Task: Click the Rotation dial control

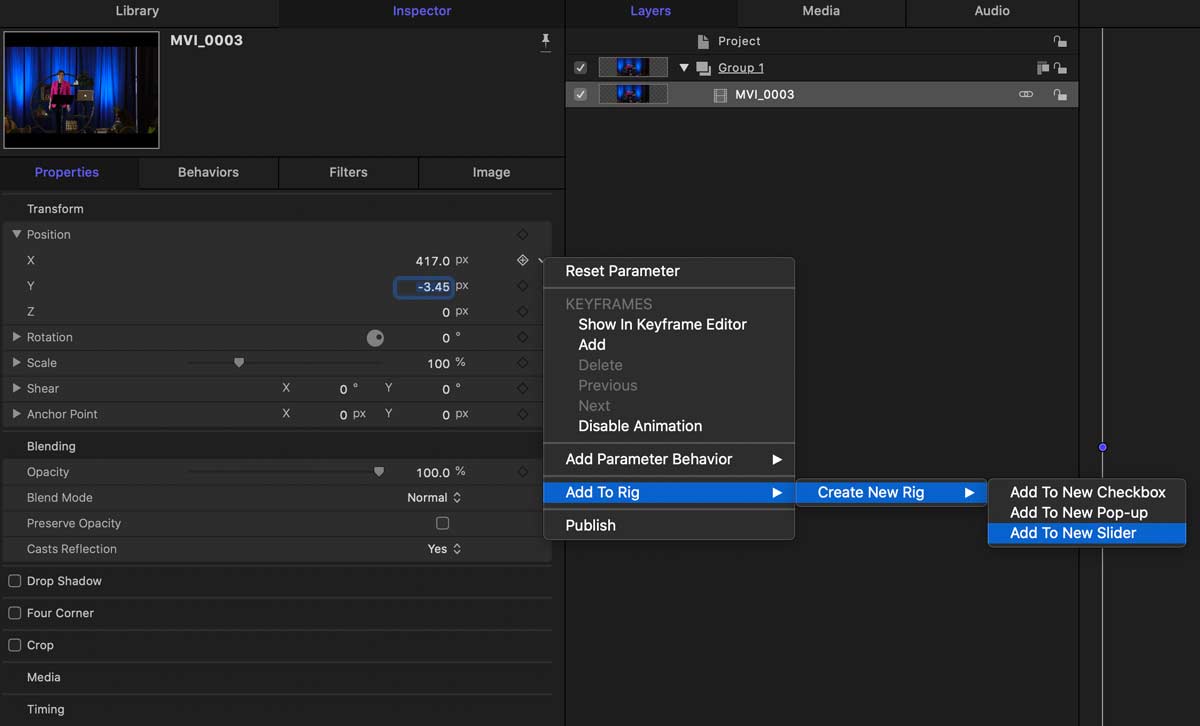Action: [x=375, y=338]
